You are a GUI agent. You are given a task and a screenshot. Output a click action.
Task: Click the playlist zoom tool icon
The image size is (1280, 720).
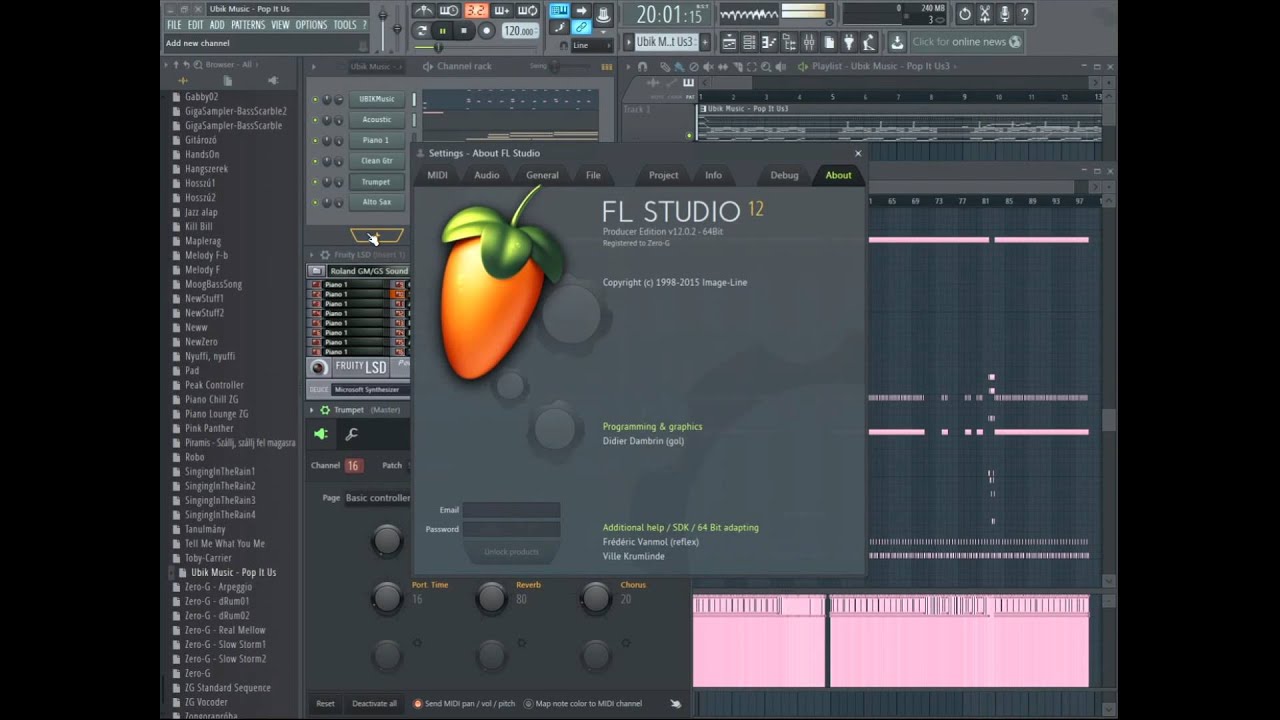click(766, 66)
